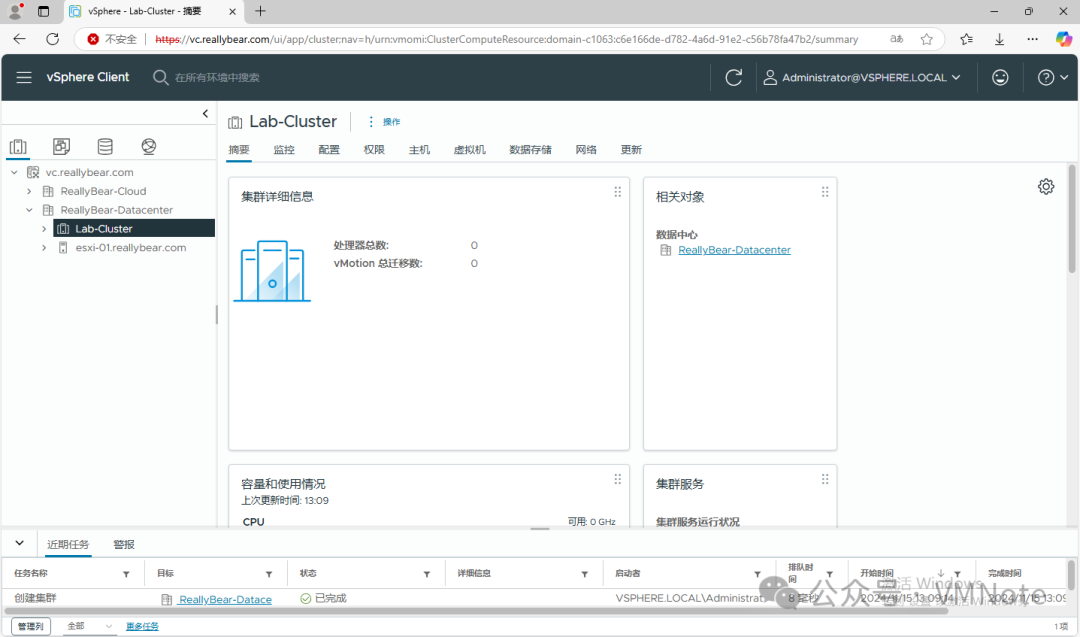Open the 更多任务 link
The image size is (1080, 637).
(142, 626)
